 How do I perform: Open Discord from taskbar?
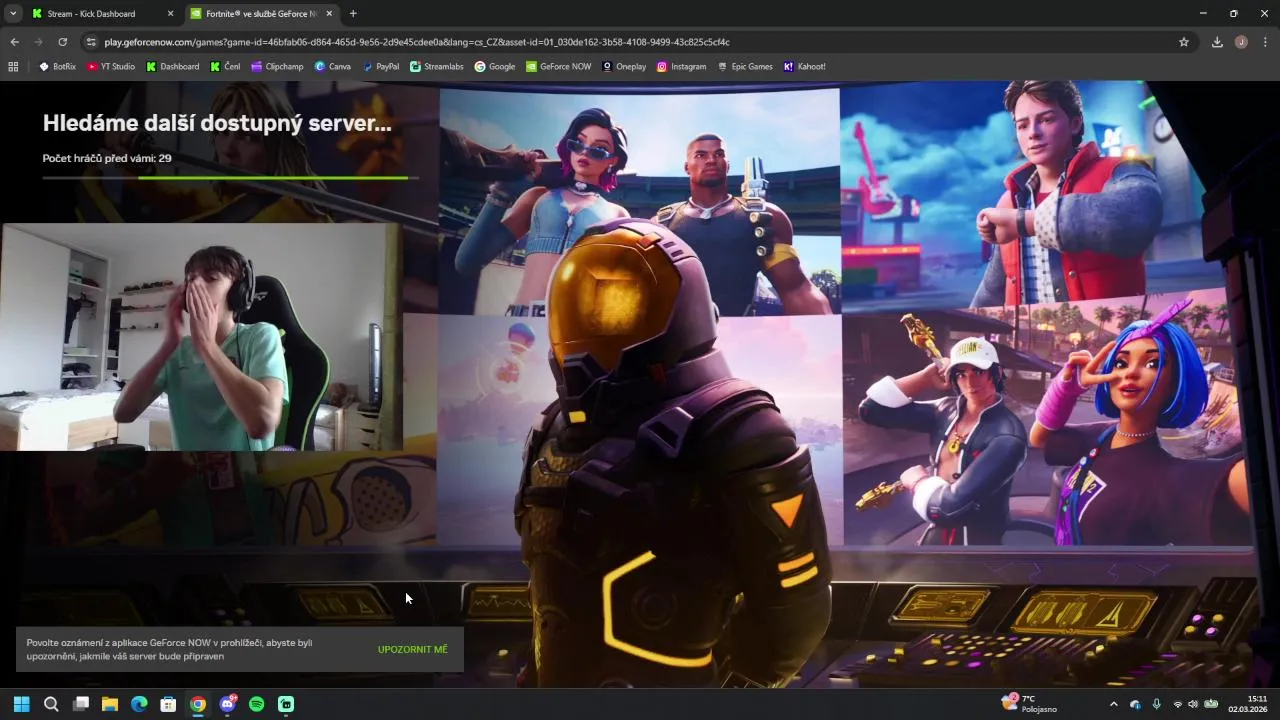[228, 704]
